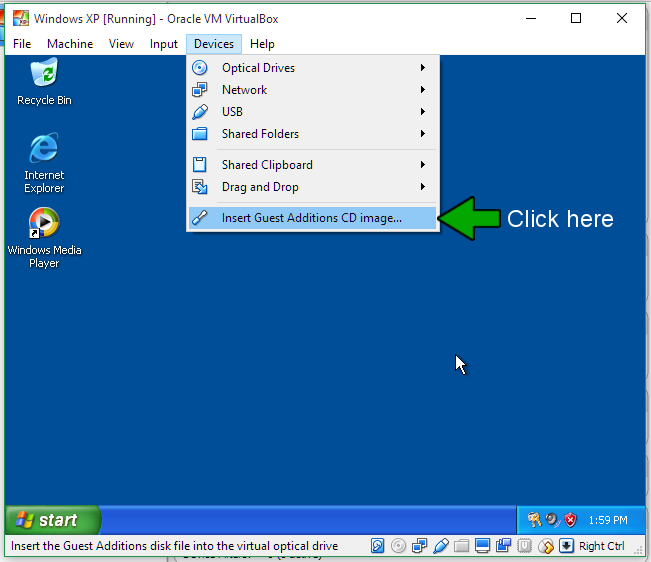Click the recording screens status bar icon
Screen dimensions: 651x562
(x=503, y=546)
